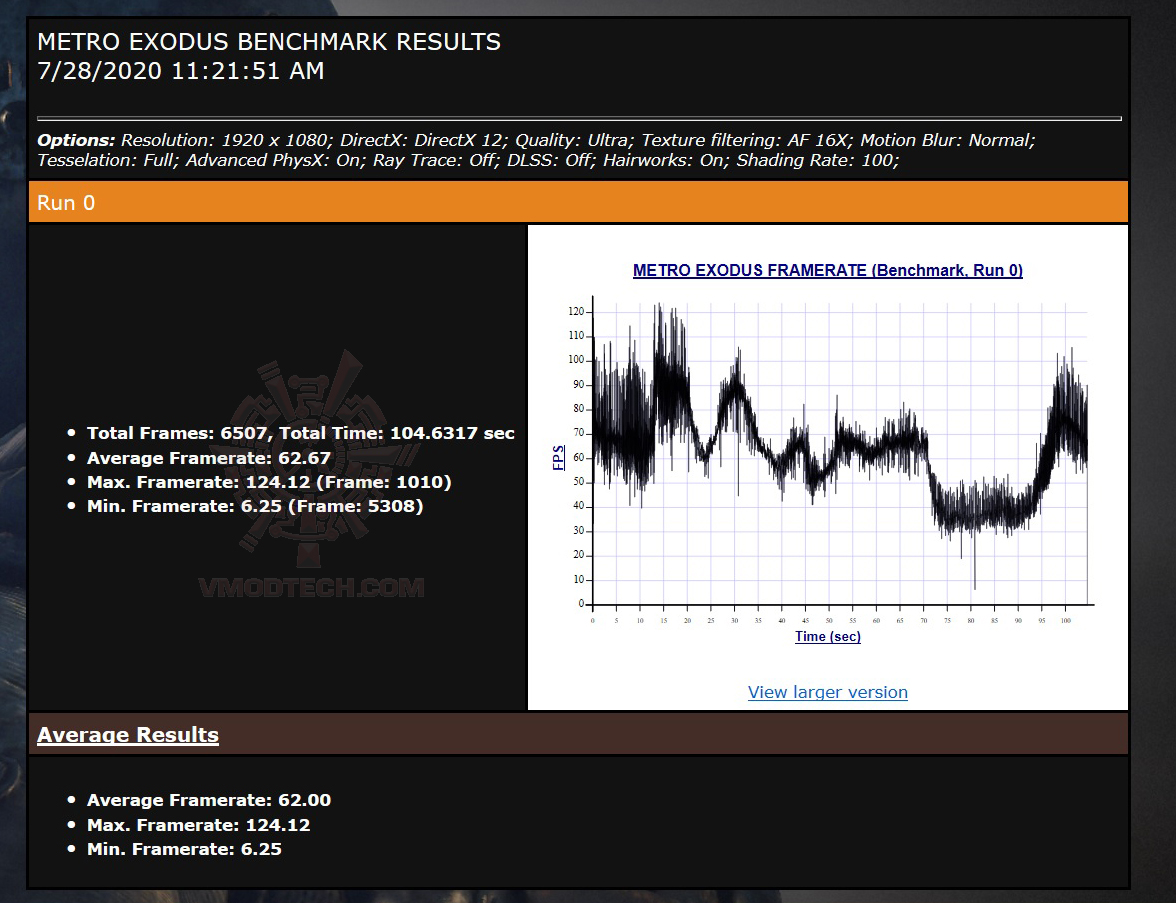Click the 'Max. Framerate: 124.12 (Frame: 1010)' line
Viewport: 1176px width, 903px height.
click(268, 482)
